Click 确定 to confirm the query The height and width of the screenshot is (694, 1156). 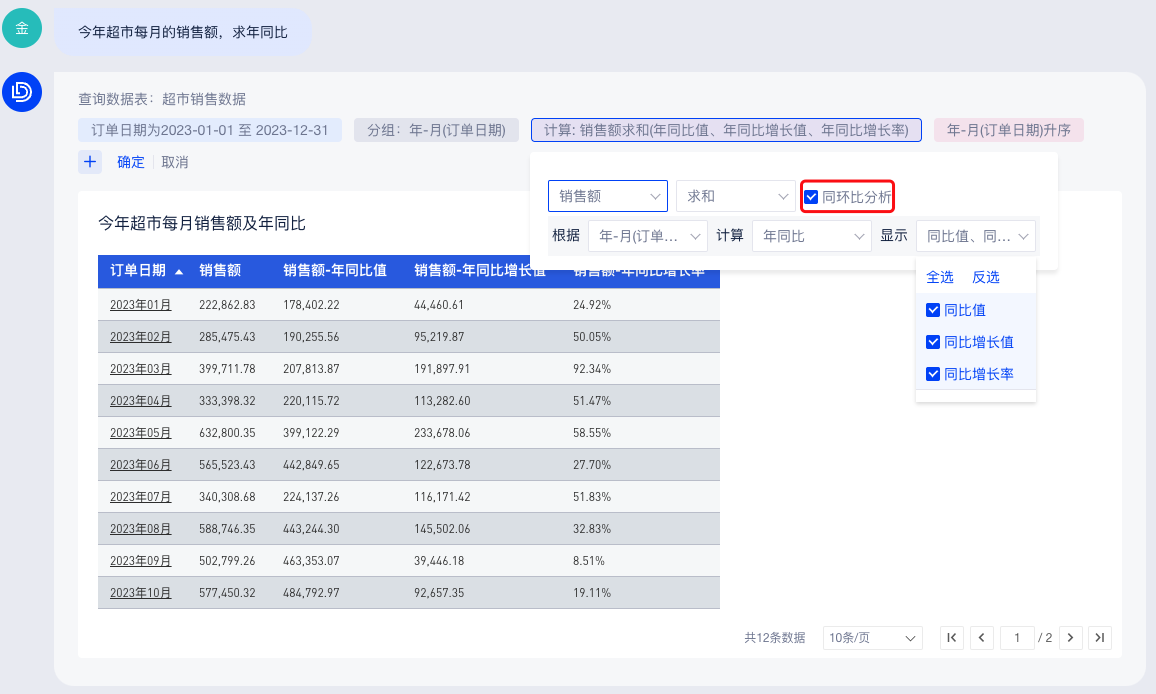[131, 162]
